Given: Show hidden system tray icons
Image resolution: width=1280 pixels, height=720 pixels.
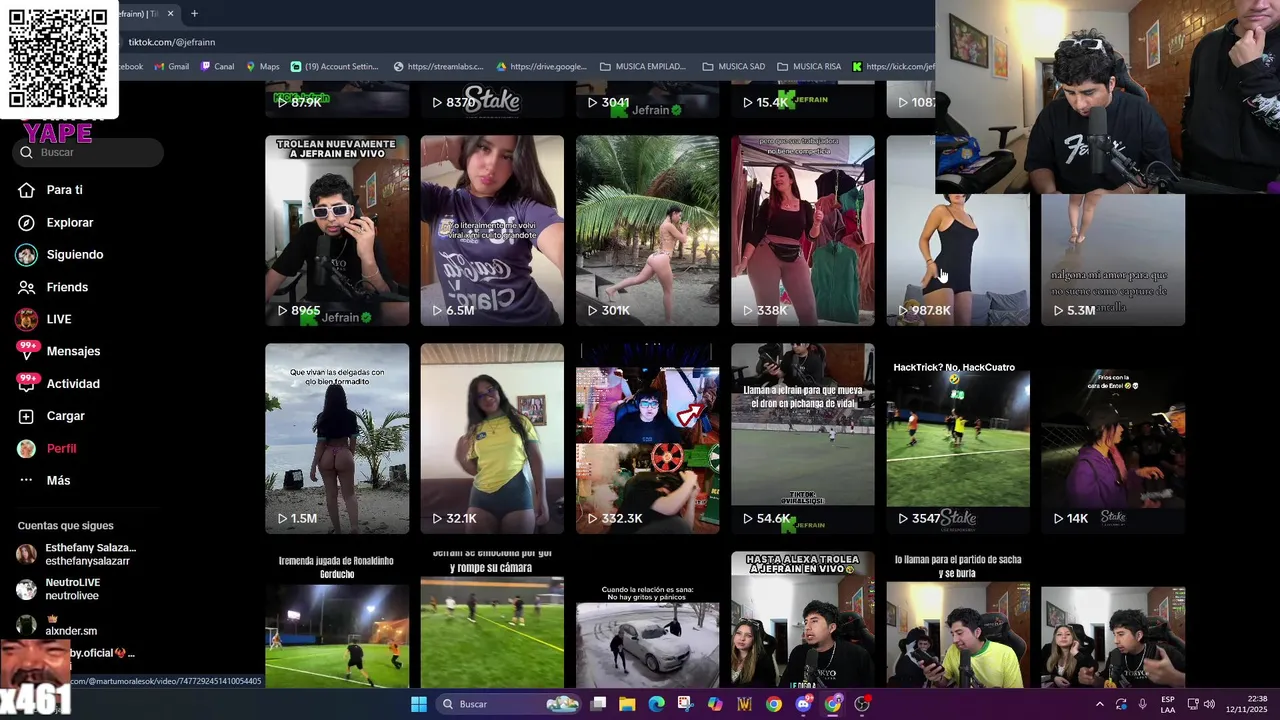Looking at the screenshot, I should click(x=1099, y=704).
